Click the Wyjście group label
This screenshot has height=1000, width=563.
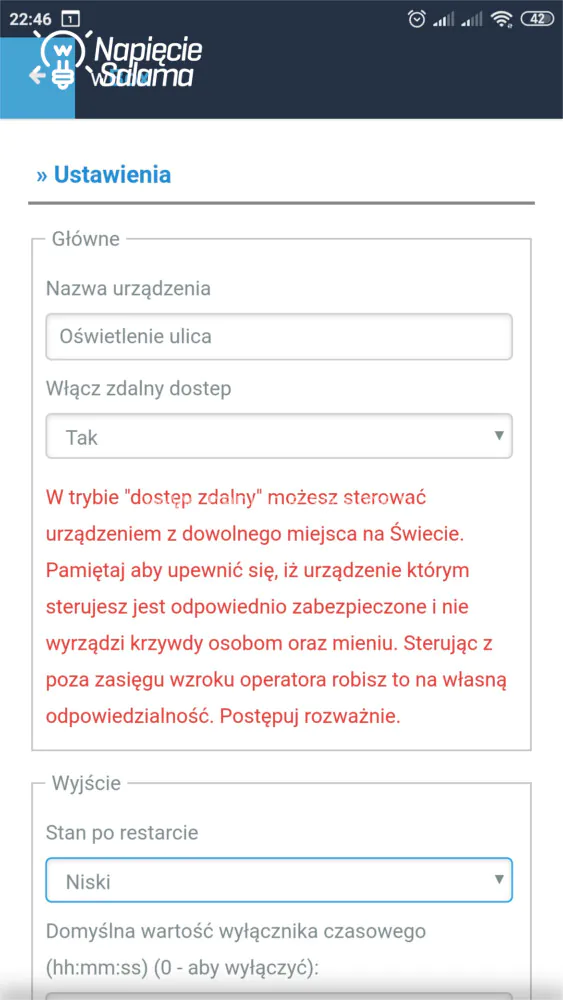pyautogui.click(x=86, y=783)
